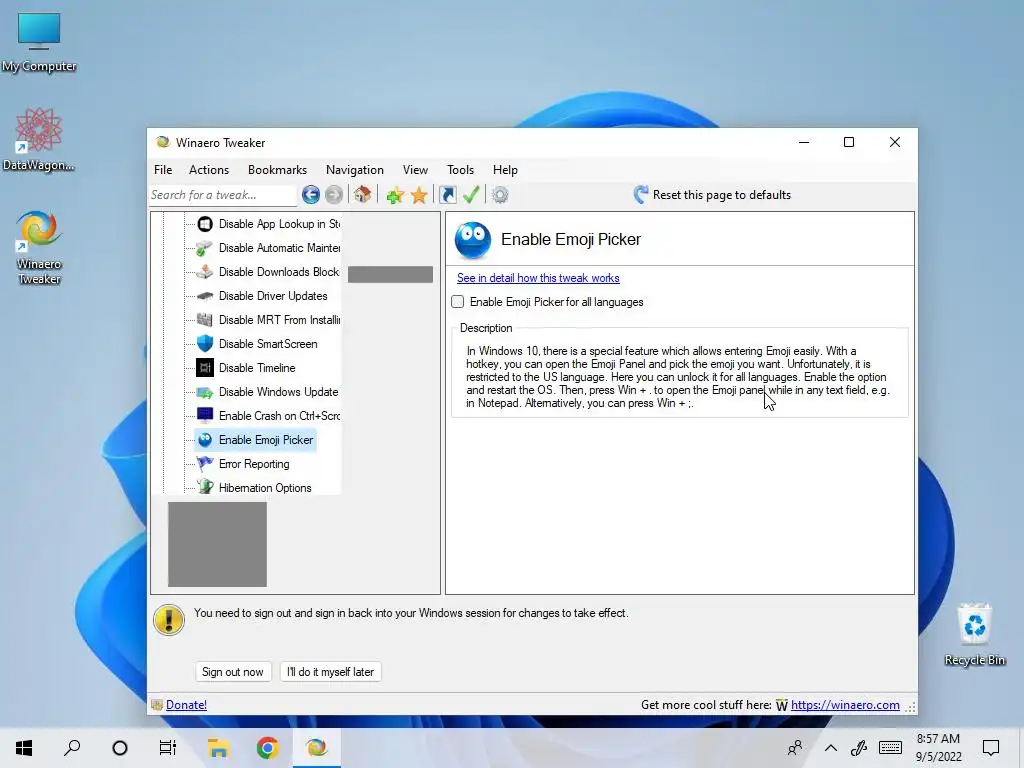
Task: Click the green checkmark toolbar icon
Action: pyautogui.click(x=471, y=195)
